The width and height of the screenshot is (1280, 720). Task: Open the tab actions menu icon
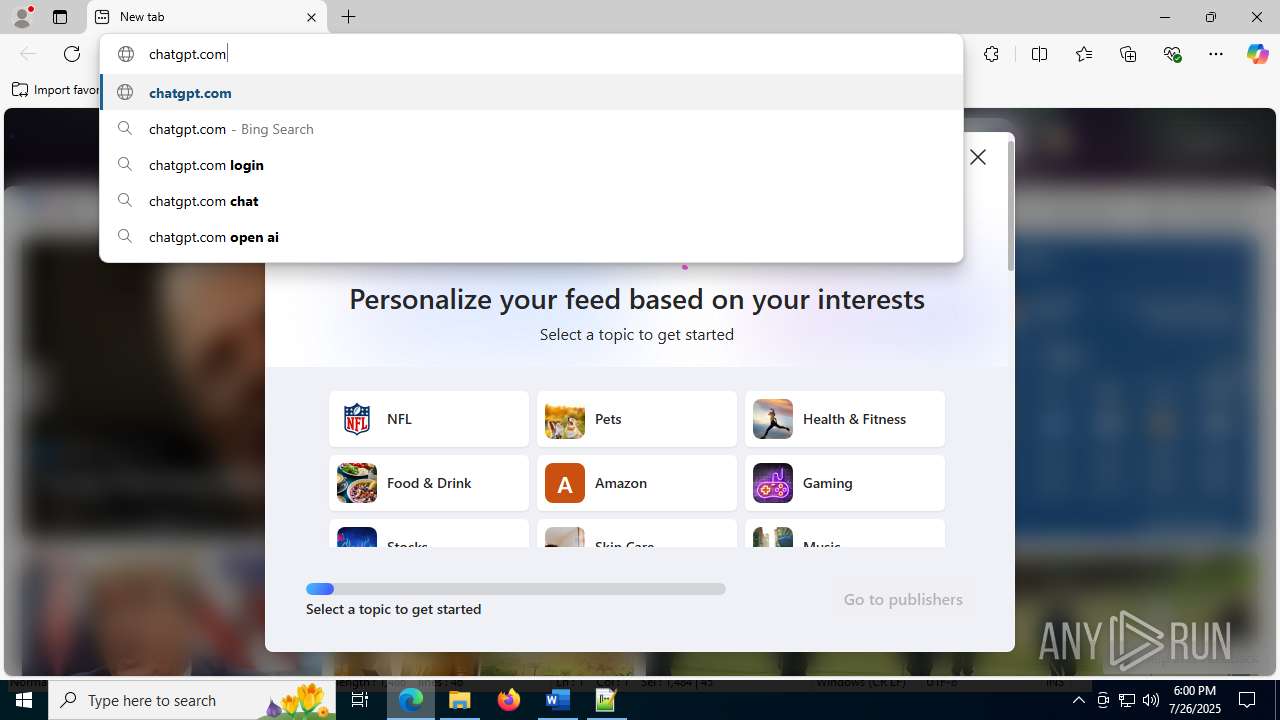[60, 17]
